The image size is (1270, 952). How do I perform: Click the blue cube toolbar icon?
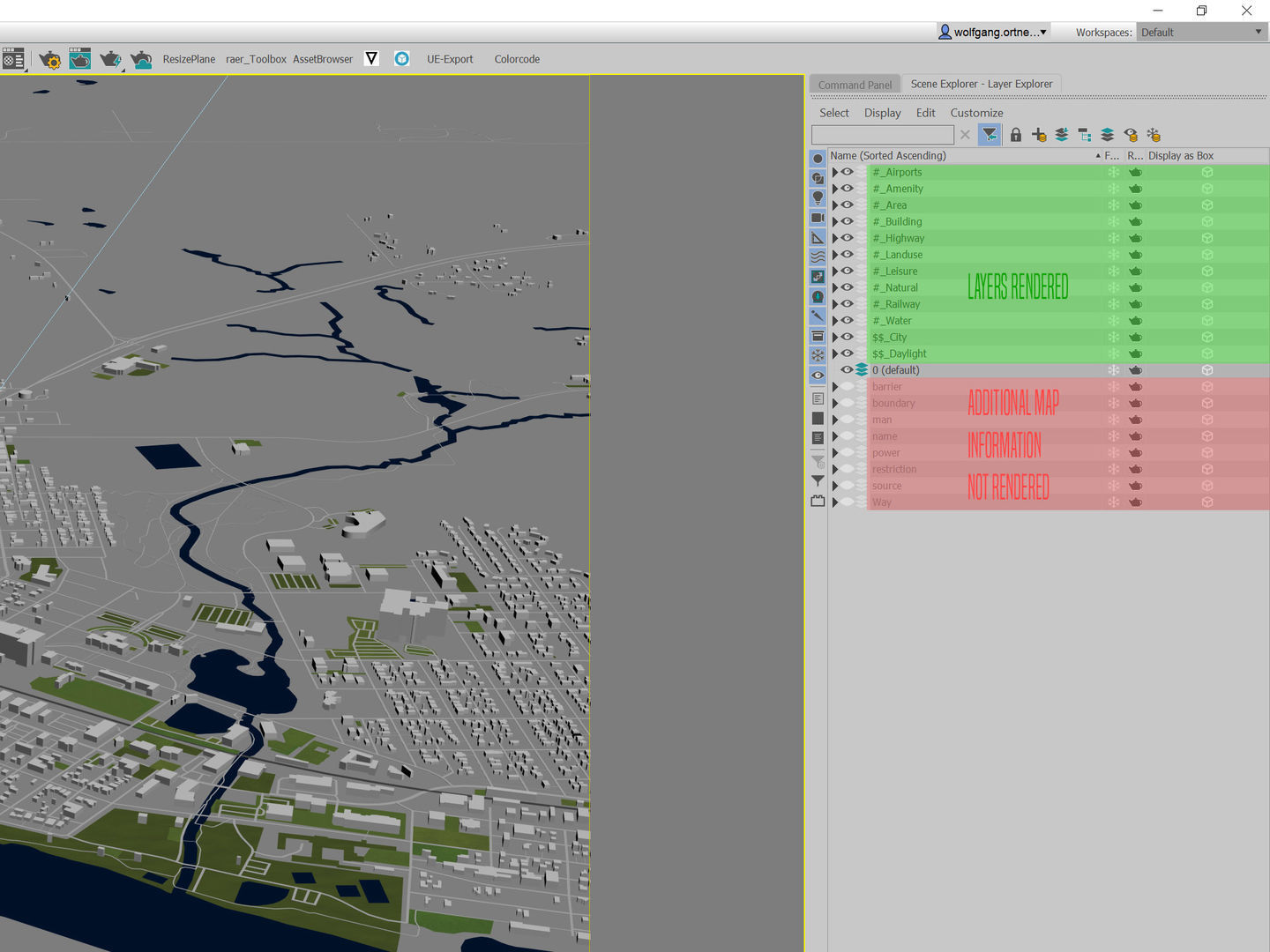(x=402, y=59)
